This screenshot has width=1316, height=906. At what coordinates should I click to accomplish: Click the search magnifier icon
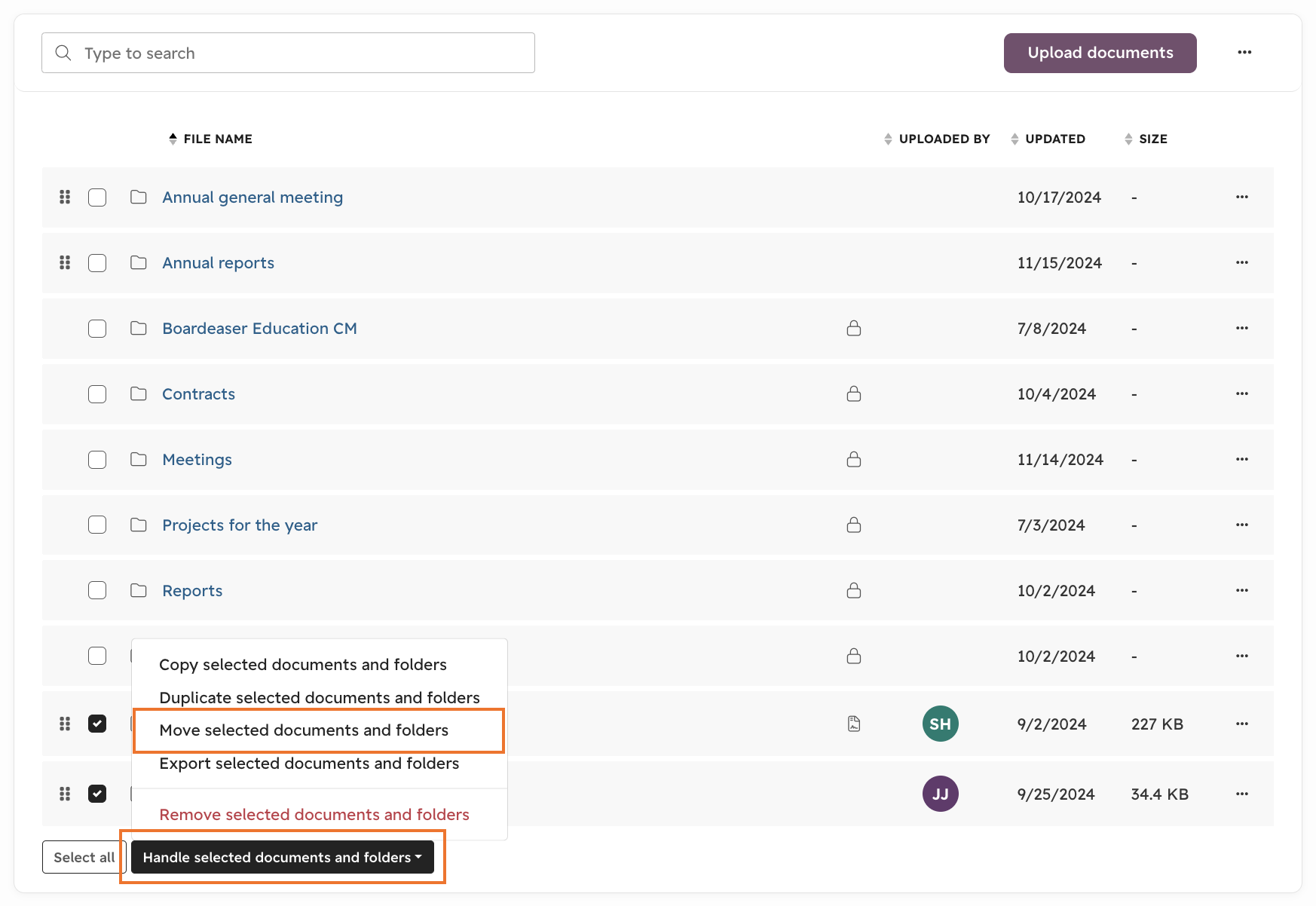click(x=63, y=53)
